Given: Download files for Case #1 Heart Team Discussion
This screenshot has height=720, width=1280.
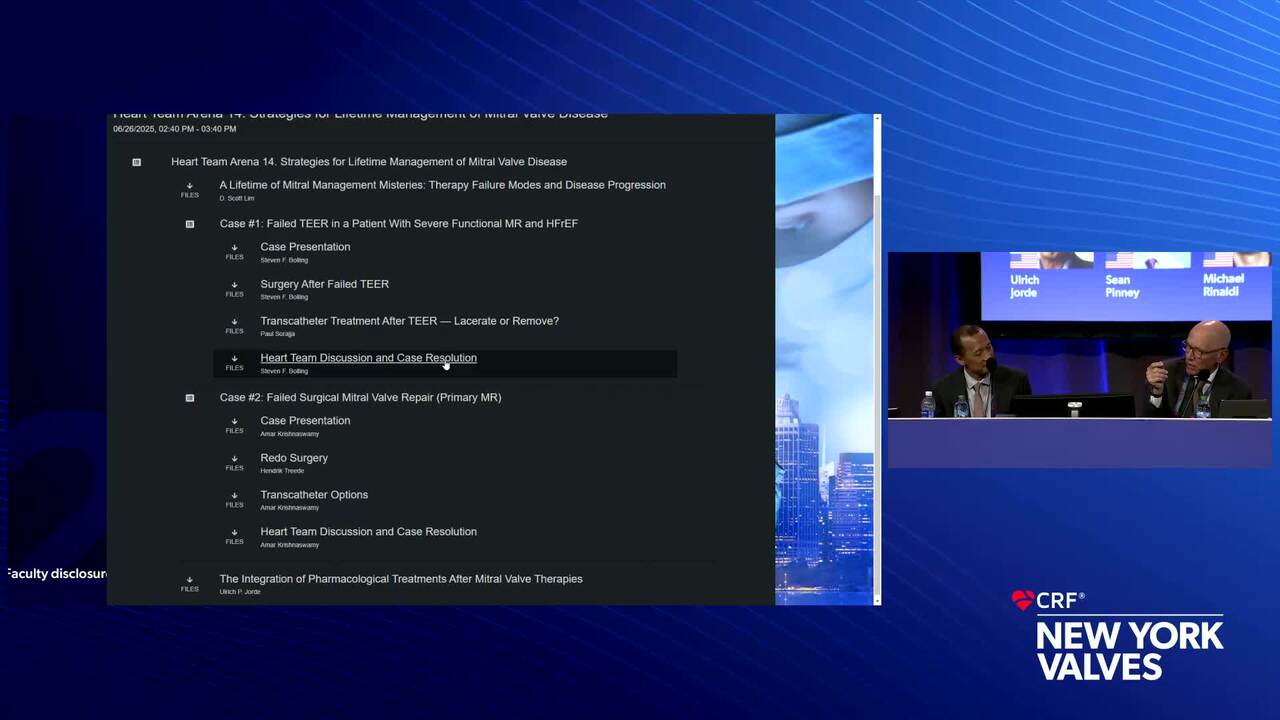Looking at the screenshot, I should 234,363.
